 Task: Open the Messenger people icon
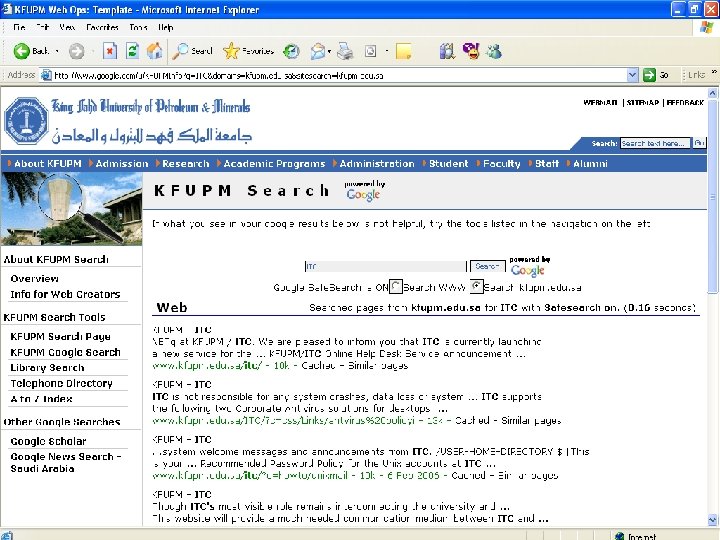point(494,51)
